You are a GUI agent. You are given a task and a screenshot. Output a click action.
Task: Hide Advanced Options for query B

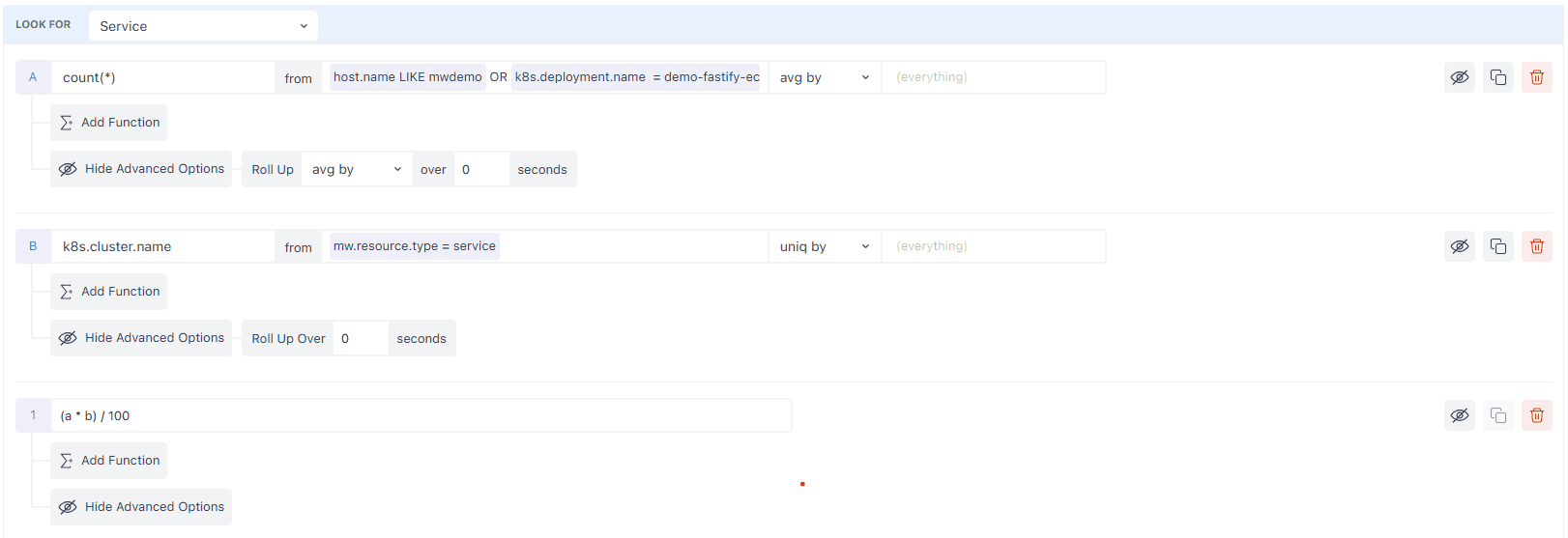point(141,338)
